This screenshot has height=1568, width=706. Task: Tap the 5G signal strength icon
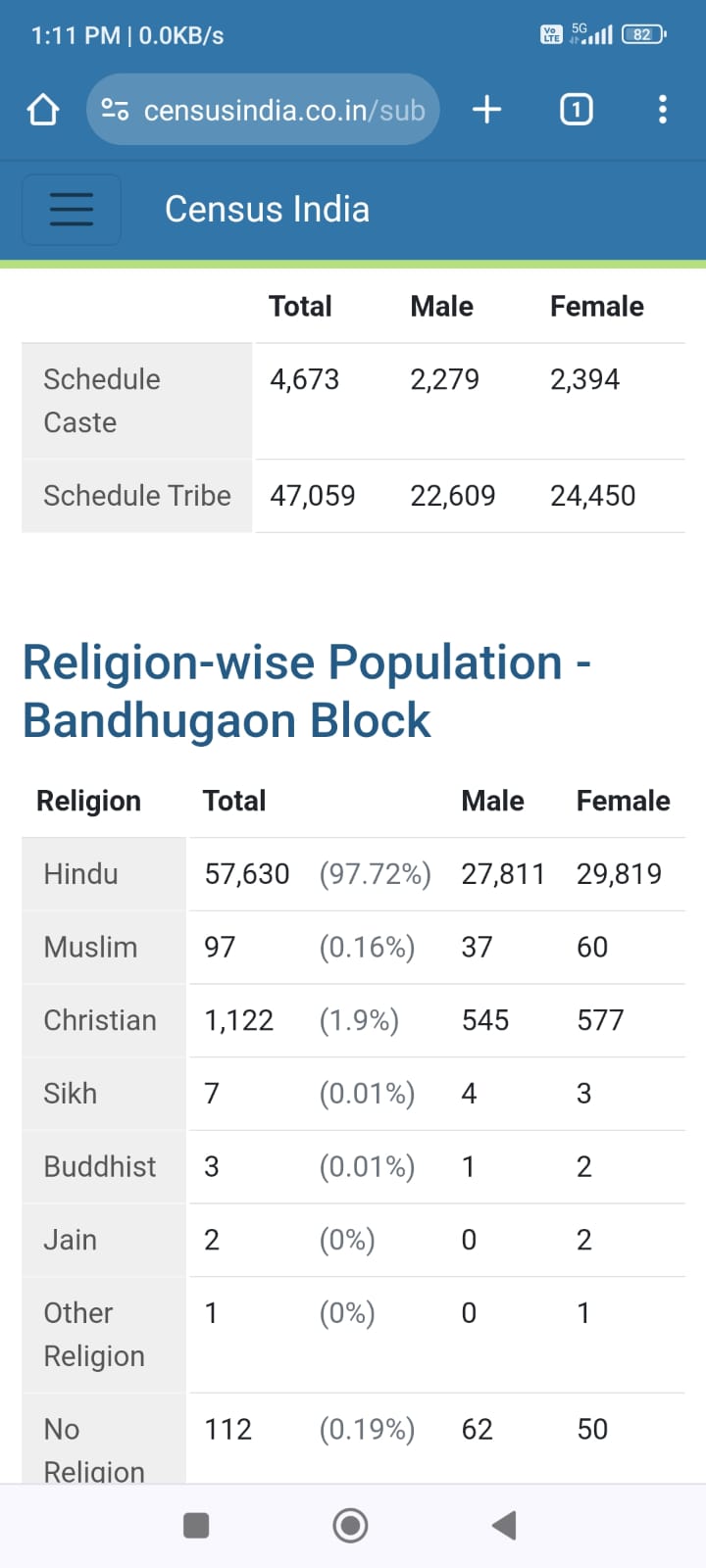pyautogui.click(x=592, y=34)
